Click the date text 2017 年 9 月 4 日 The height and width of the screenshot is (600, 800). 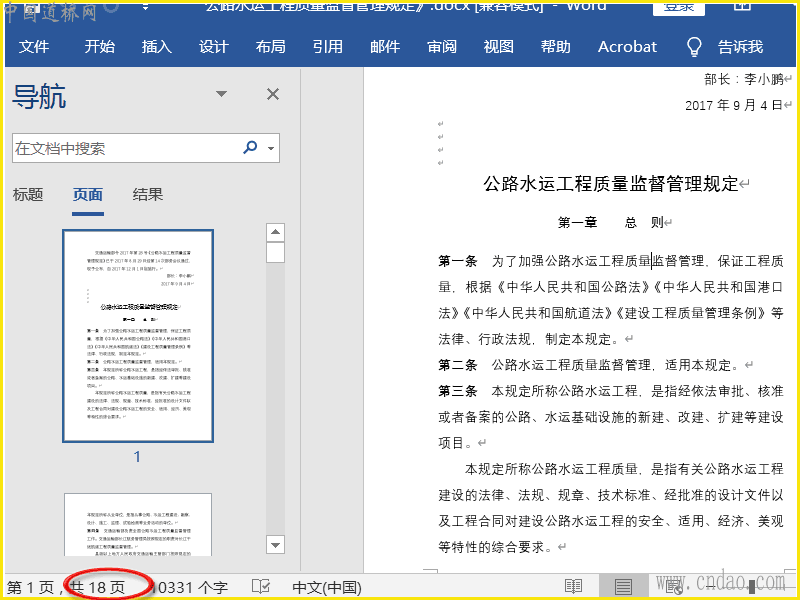(x=733, y=105)
